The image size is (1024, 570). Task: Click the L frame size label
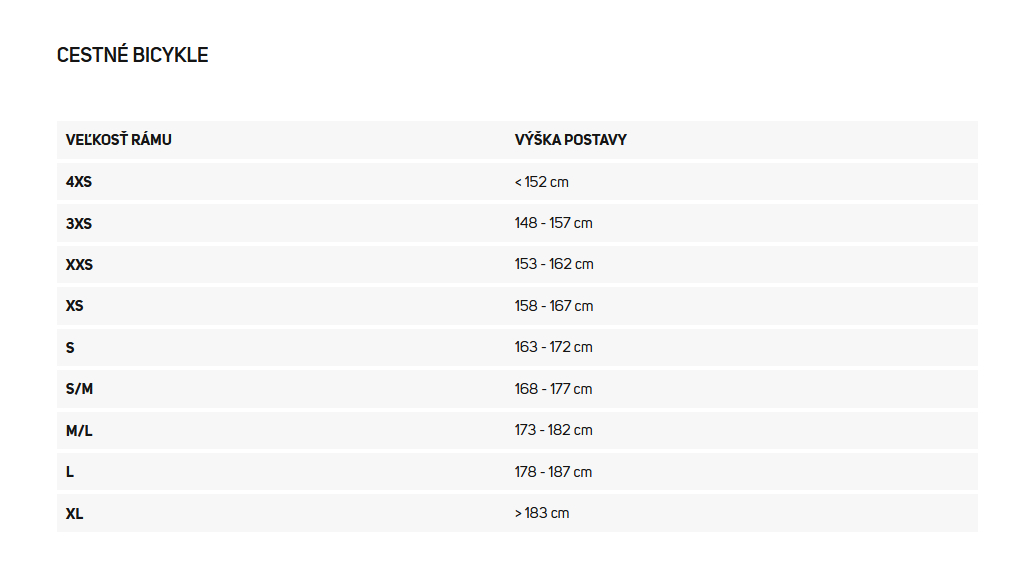click(70, 471)
